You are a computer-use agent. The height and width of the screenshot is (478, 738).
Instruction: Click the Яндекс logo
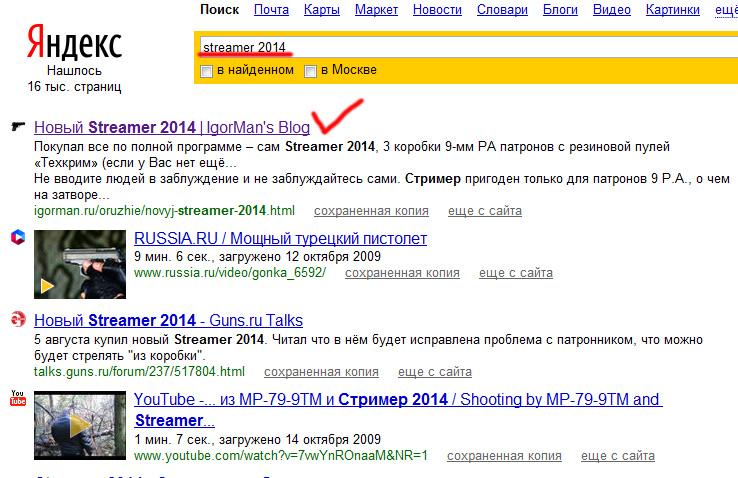74,43
